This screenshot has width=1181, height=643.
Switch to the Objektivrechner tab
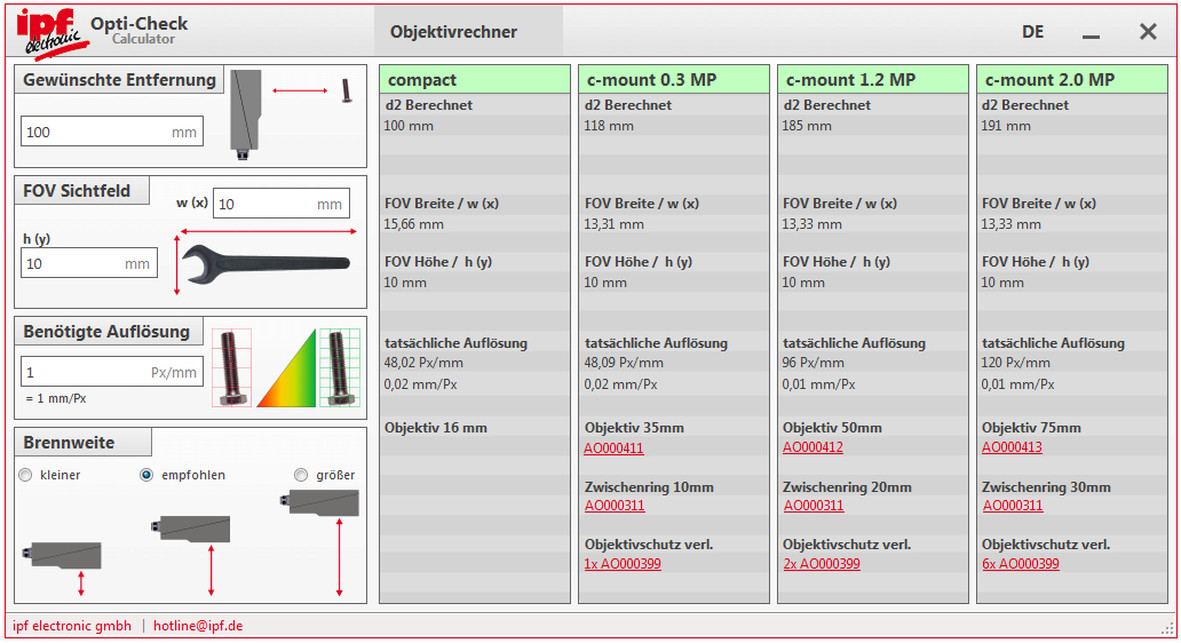coord(453,31)
